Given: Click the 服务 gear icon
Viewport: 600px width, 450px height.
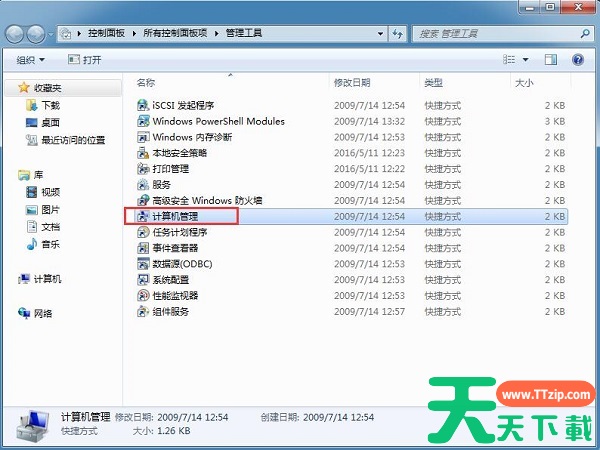Looking at the screenshot, I should pos(144,185).
